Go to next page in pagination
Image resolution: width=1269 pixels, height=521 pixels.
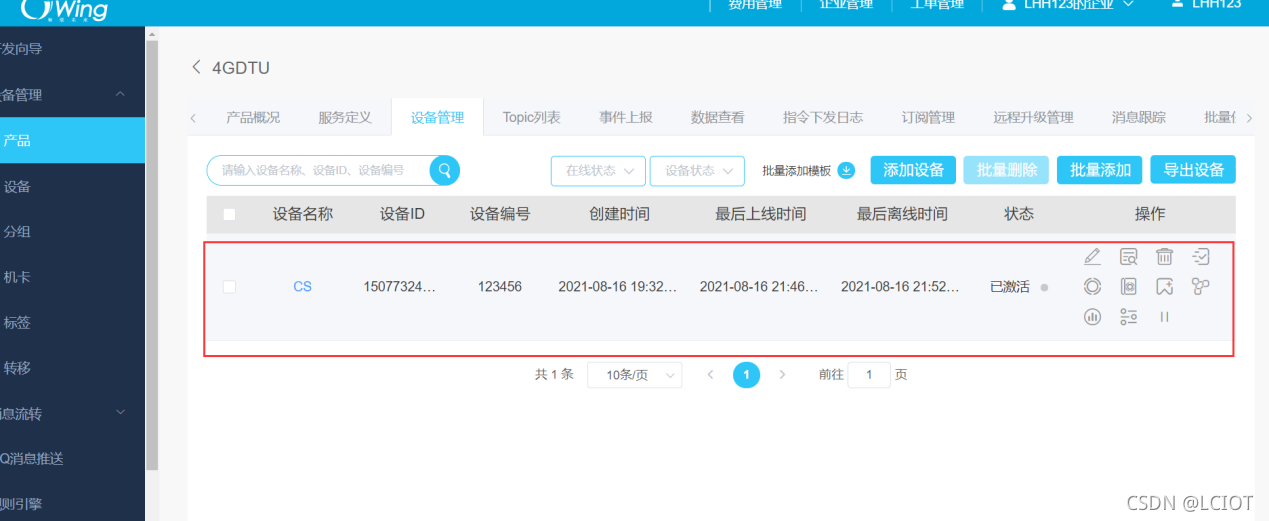tap(782, 375)
